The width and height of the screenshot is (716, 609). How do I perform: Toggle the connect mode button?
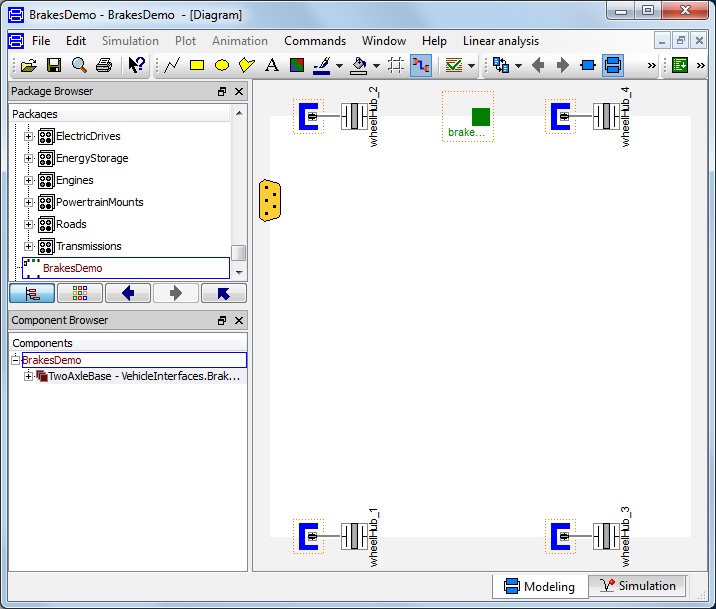coord(421,66)
